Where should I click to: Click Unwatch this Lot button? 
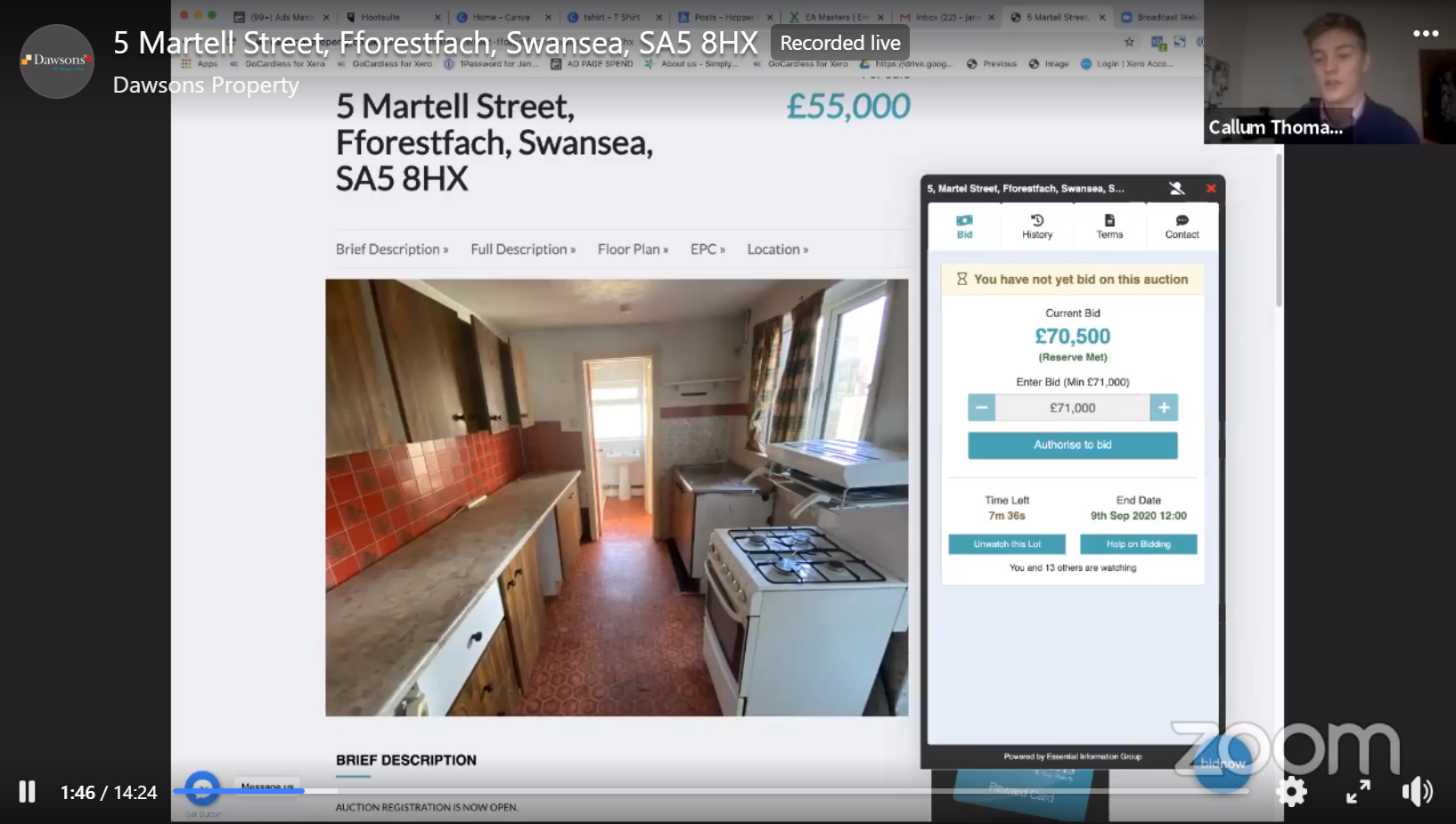(1007, 543)
